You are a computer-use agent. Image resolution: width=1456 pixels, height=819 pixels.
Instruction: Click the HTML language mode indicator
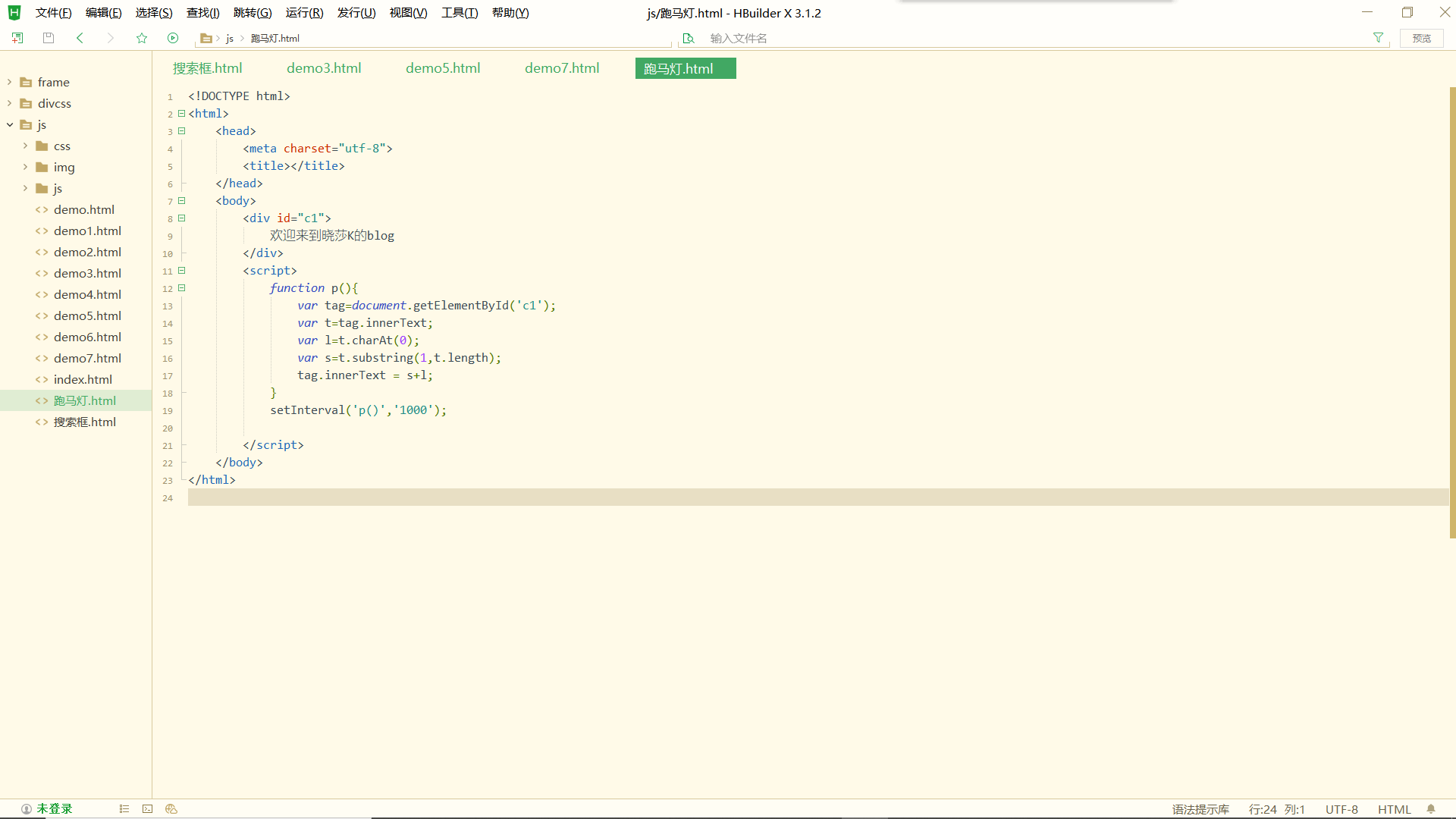click(1394, 809)
